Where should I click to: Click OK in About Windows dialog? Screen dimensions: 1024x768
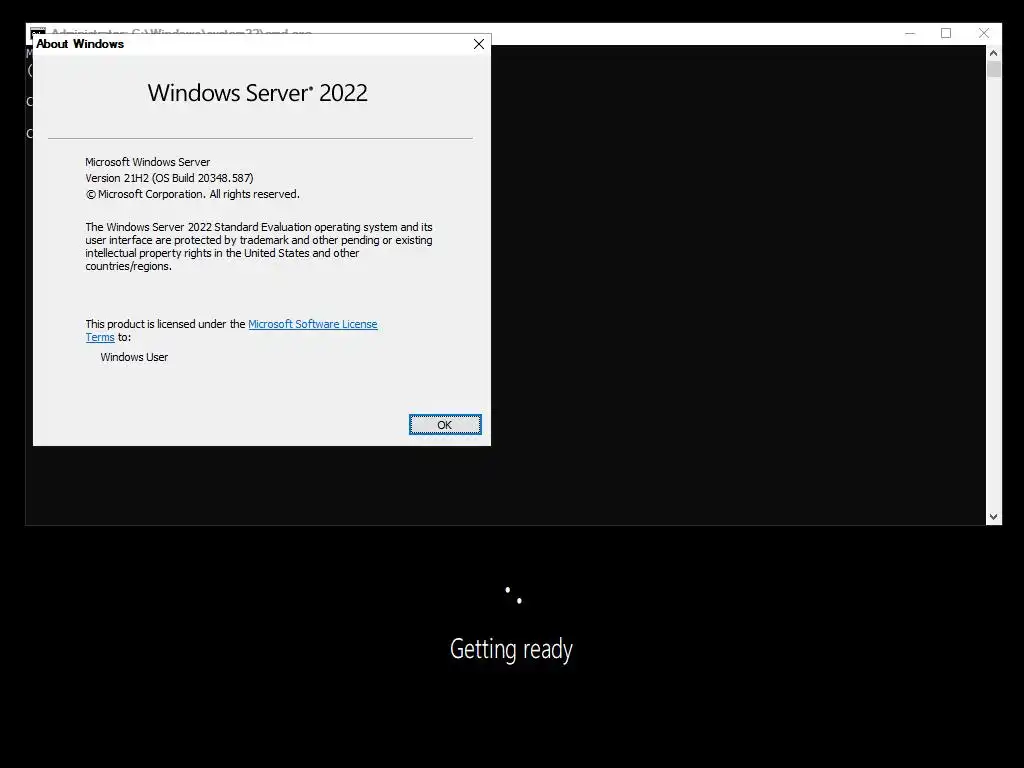coord(445,424)
